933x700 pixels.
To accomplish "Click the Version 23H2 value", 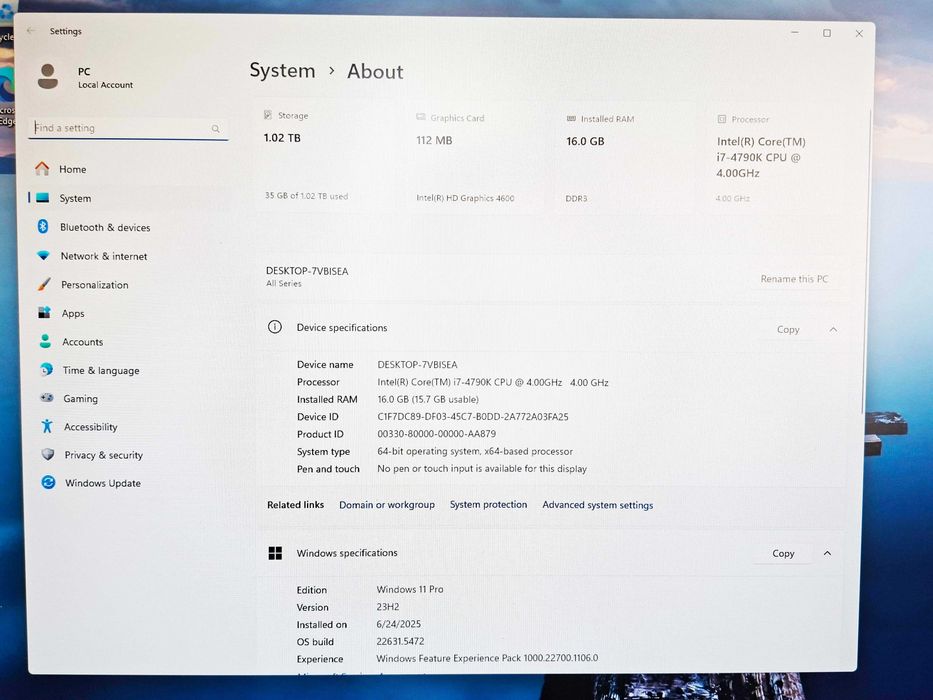I will (387, 607).
